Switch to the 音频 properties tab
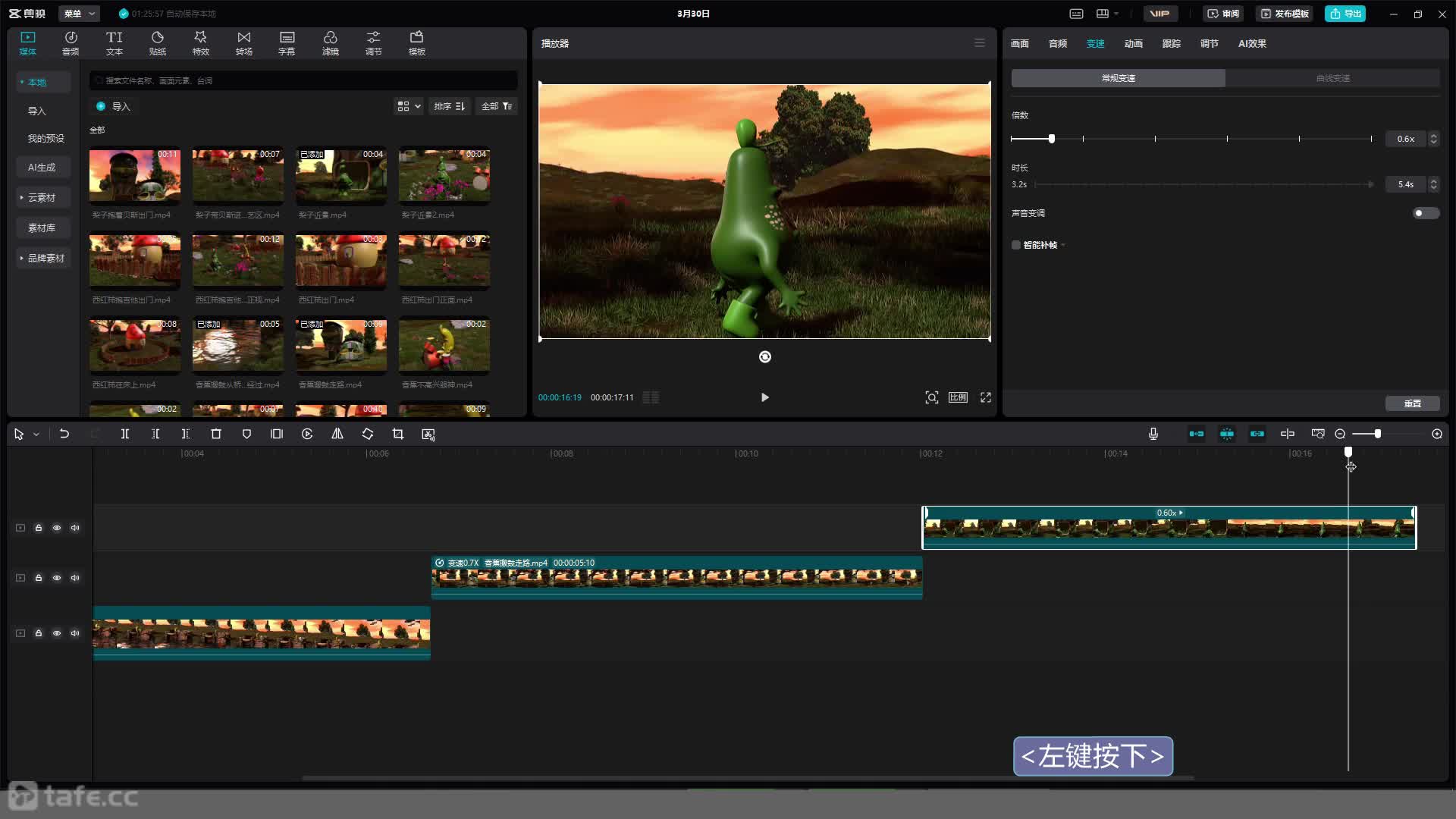The height and width of the screenshot is (819, 1456). pyautogui.click(x=1058, y=43)
